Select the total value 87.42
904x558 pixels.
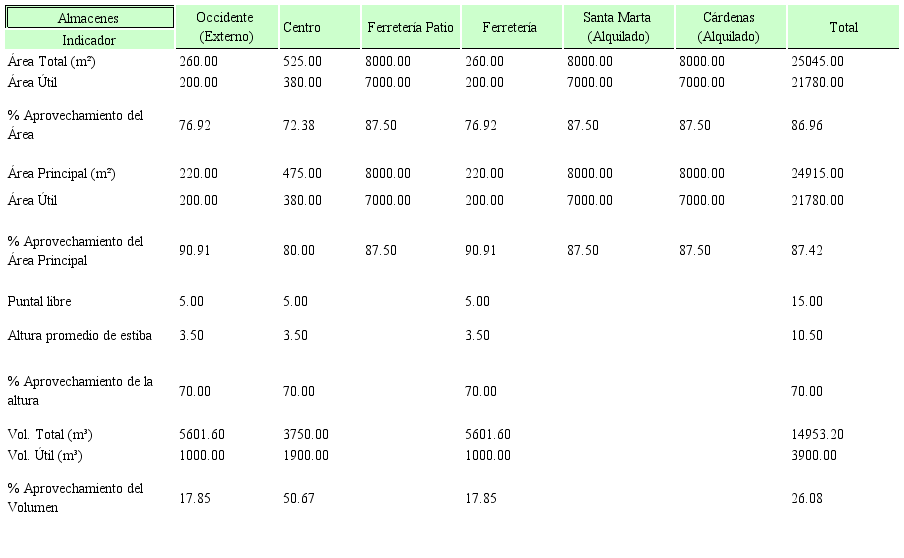click(x=807, y=251)
